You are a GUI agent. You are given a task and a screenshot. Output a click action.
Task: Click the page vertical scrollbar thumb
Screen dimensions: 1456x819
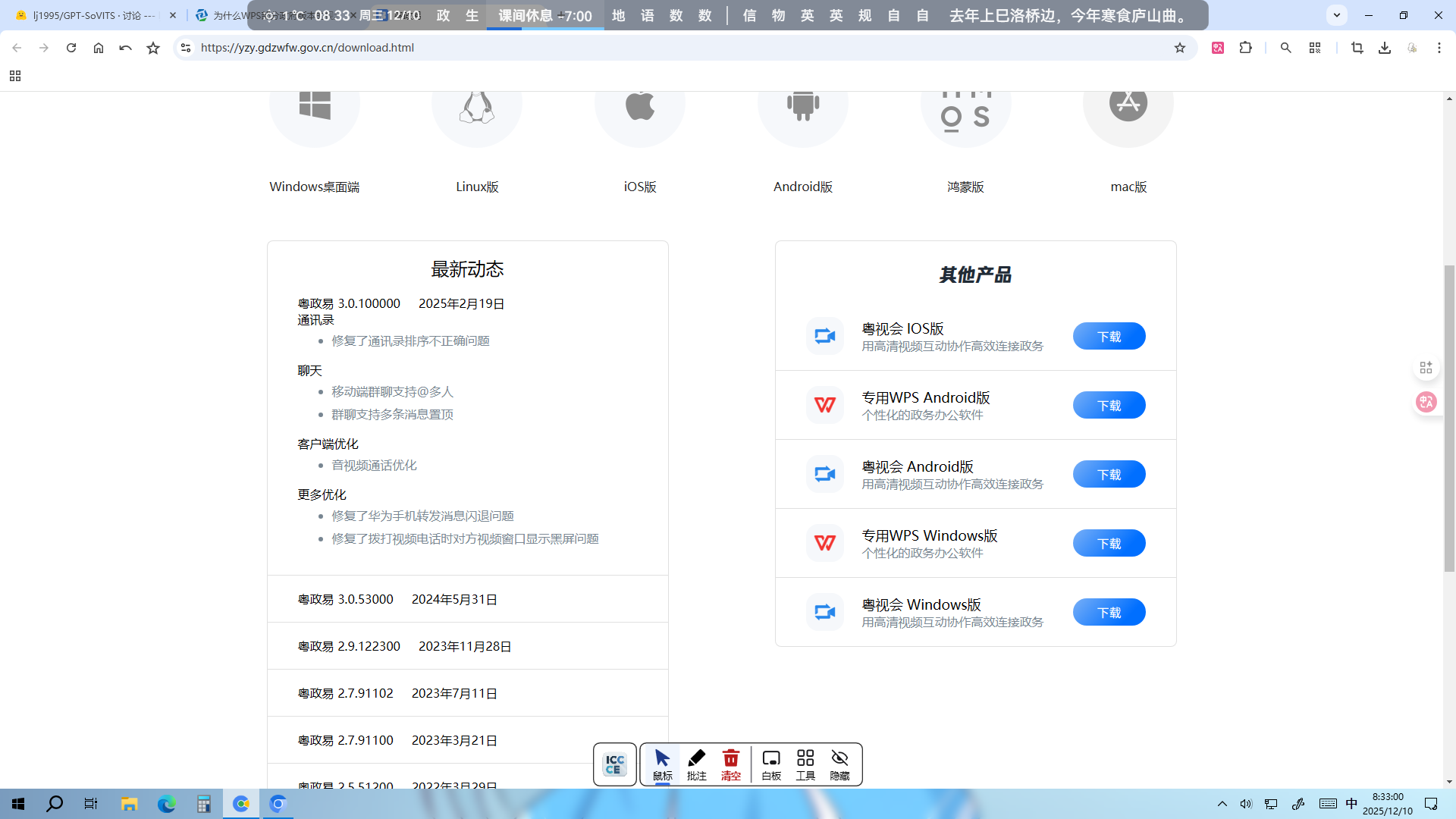(1449, 417)
